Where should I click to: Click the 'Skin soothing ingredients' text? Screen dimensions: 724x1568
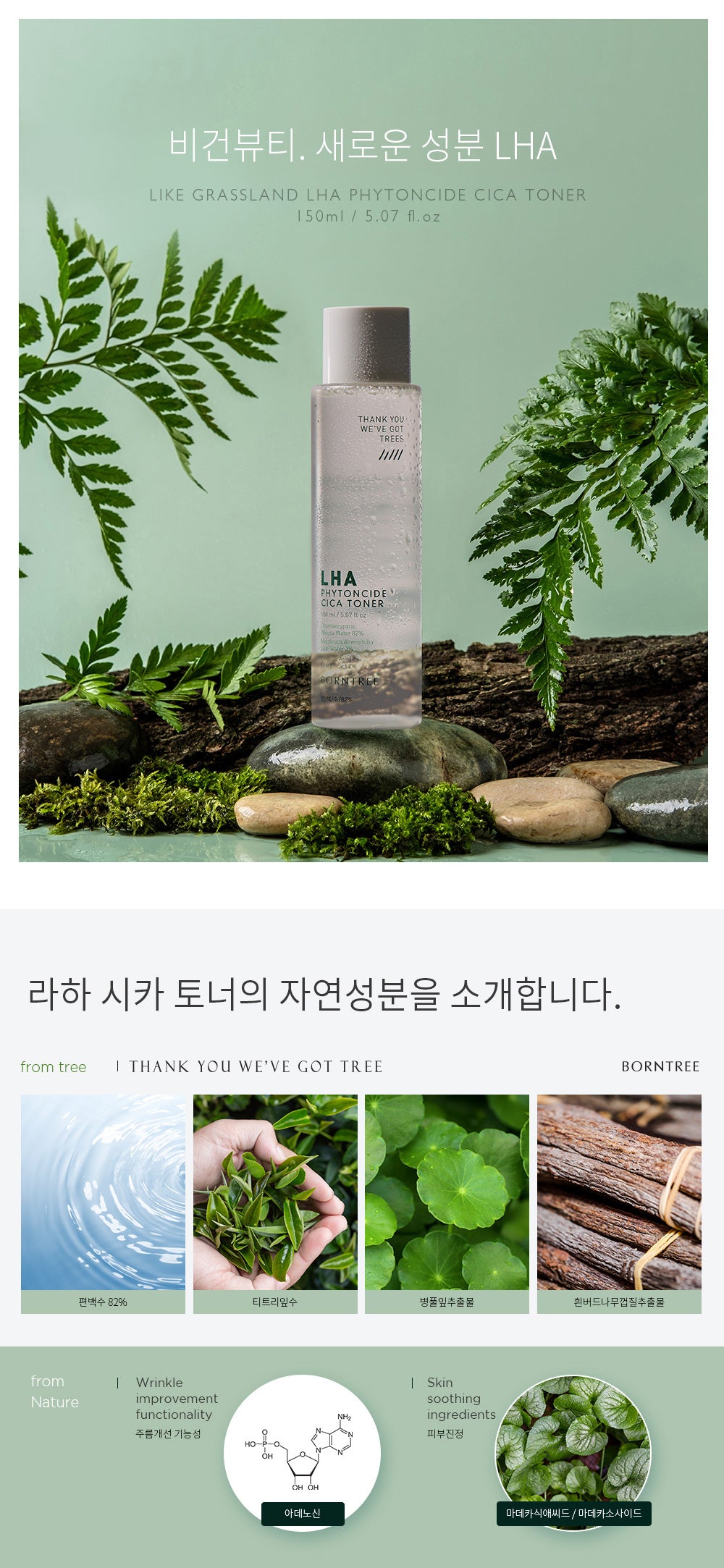[x=461, y=1398]
